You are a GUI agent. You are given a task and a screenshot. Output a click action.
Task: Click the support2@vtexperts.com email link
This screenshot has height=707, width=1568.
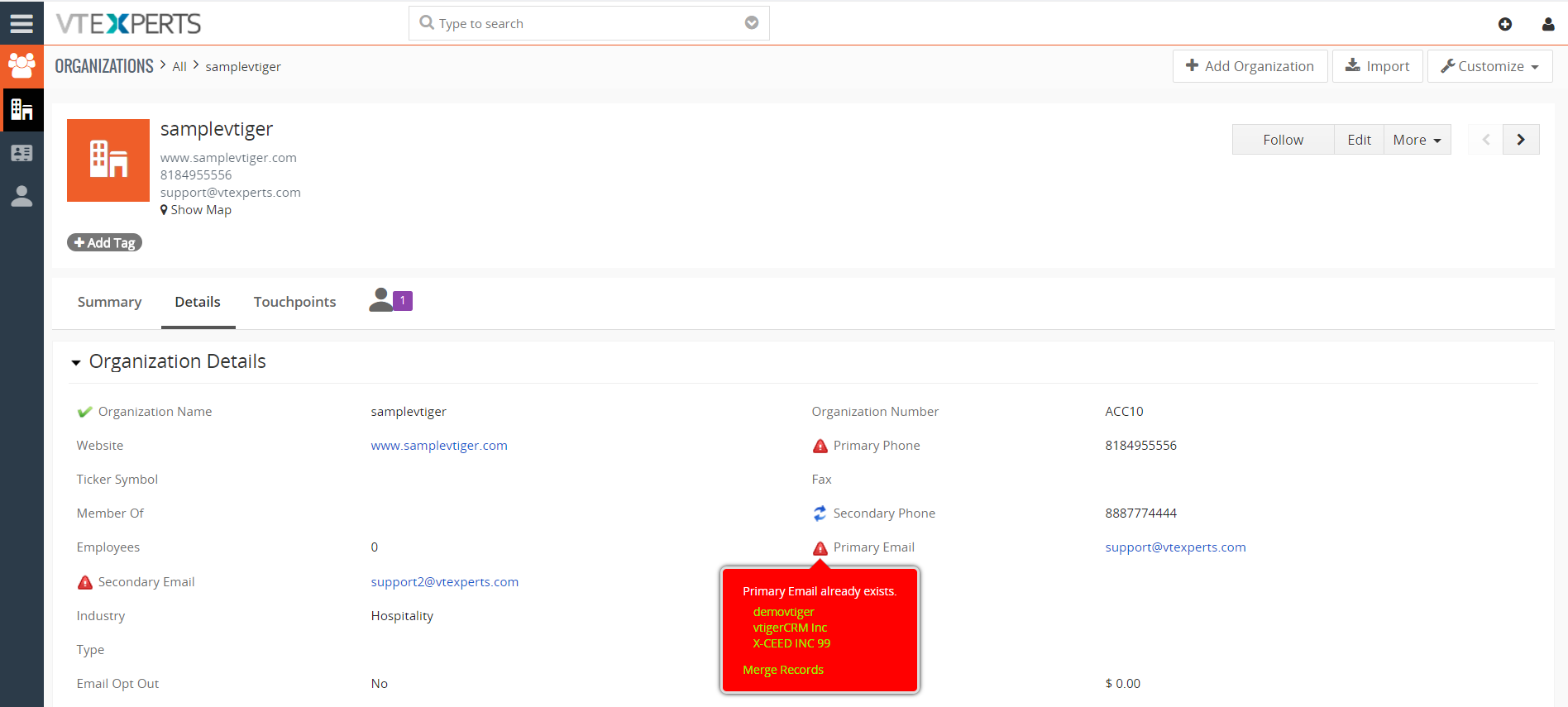click(x=445, y=582)
